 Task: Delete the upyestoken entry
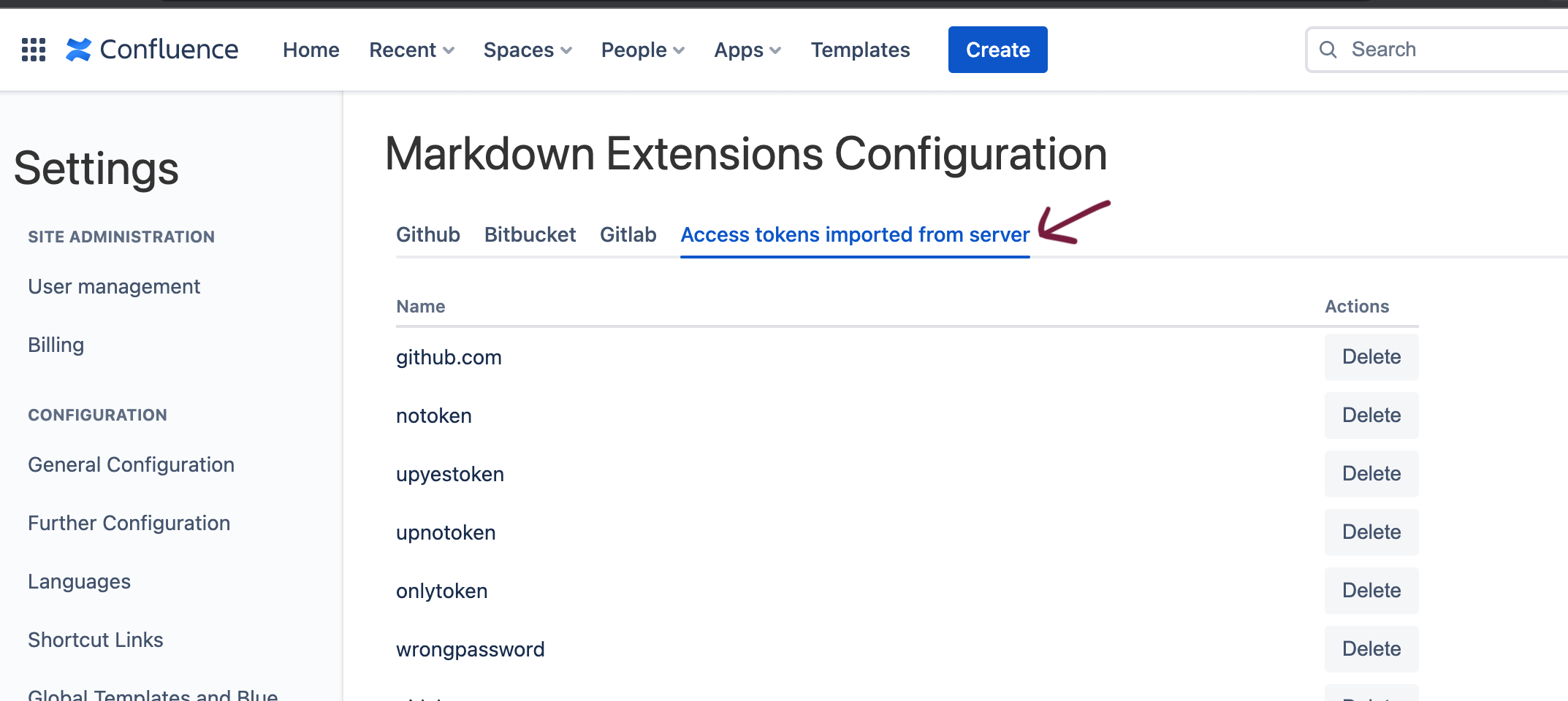[x=1371, y=474]
